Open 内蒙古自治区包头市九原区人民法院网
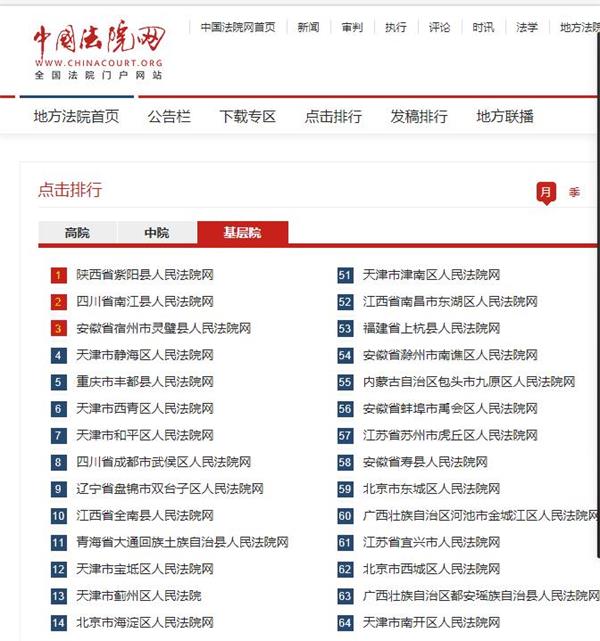Image resolution: width=600 pixels, height=641 pixels. pyautogui.click(x=469, y=382)
